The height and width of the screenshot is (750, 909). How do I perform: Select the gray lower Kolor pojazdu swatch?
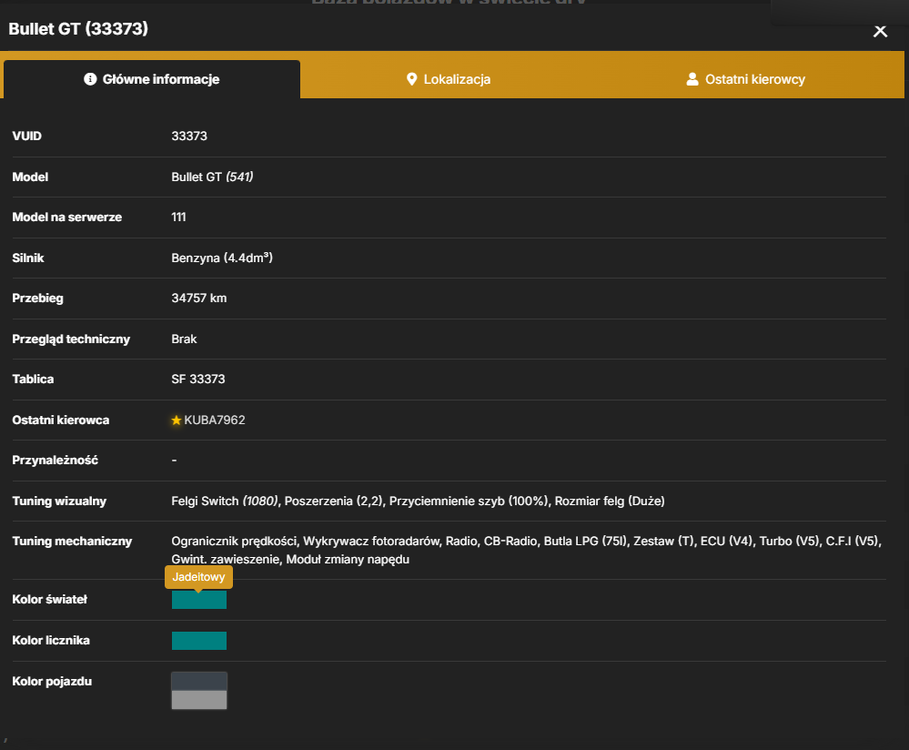(199, 700)
